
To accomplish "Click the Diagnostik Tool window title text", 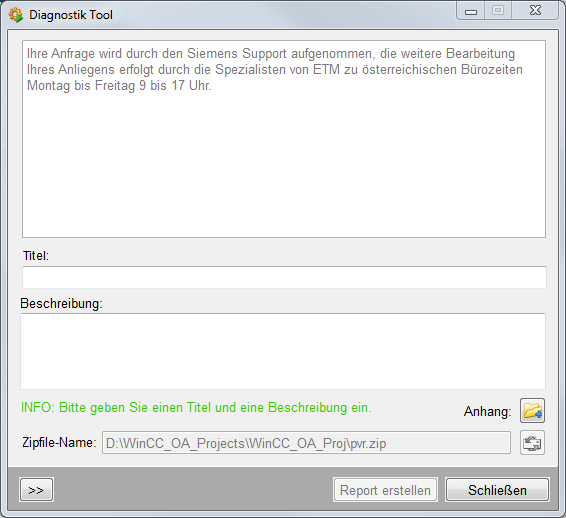I will [71, 15].
